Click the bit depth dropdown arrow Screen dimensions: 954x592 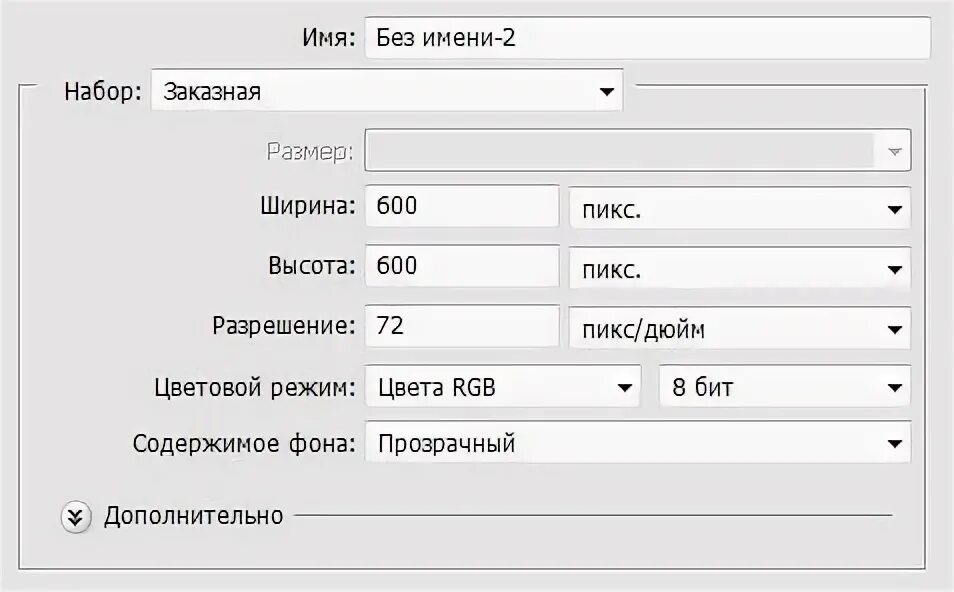(896, 386)
